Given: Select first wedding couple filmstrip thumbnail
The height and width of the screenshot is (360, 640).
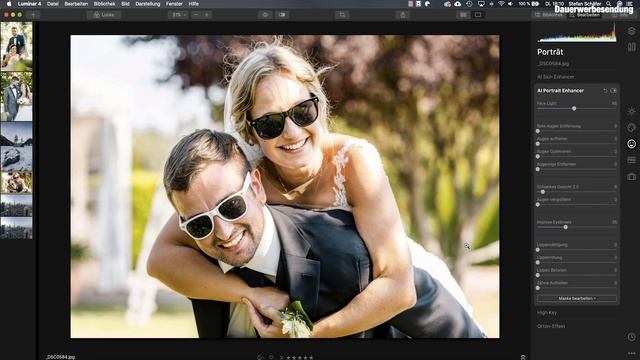Looking at the screenshot, I should (x=16, y=46).
